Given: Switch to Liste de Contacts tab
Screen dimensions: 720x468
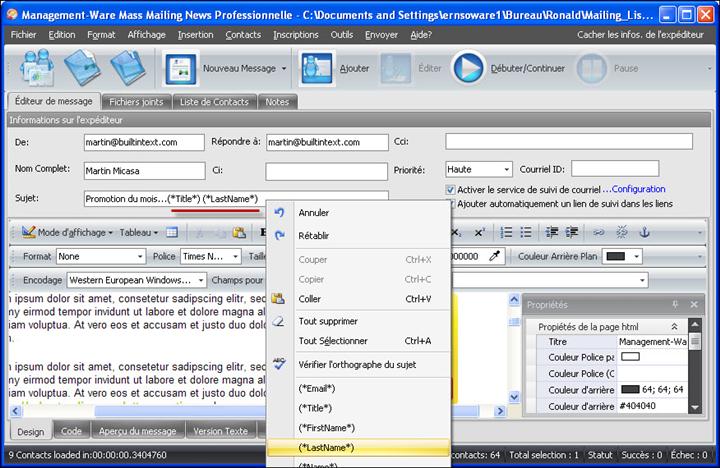Looking at the screenshot, I should [x=214, y=101].
